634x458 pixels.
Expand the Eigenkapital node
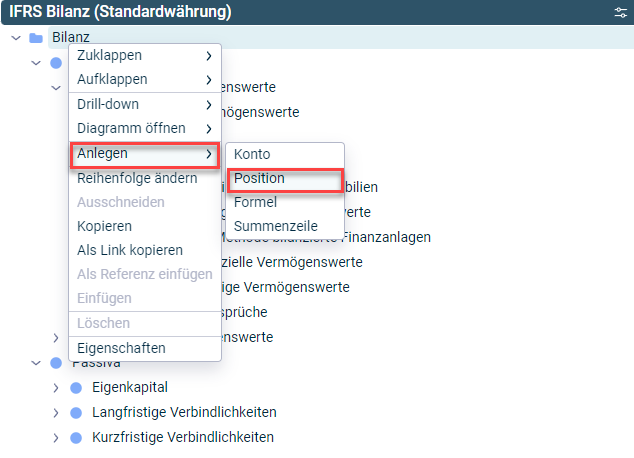pyautogui.click(x=56, y=388)
